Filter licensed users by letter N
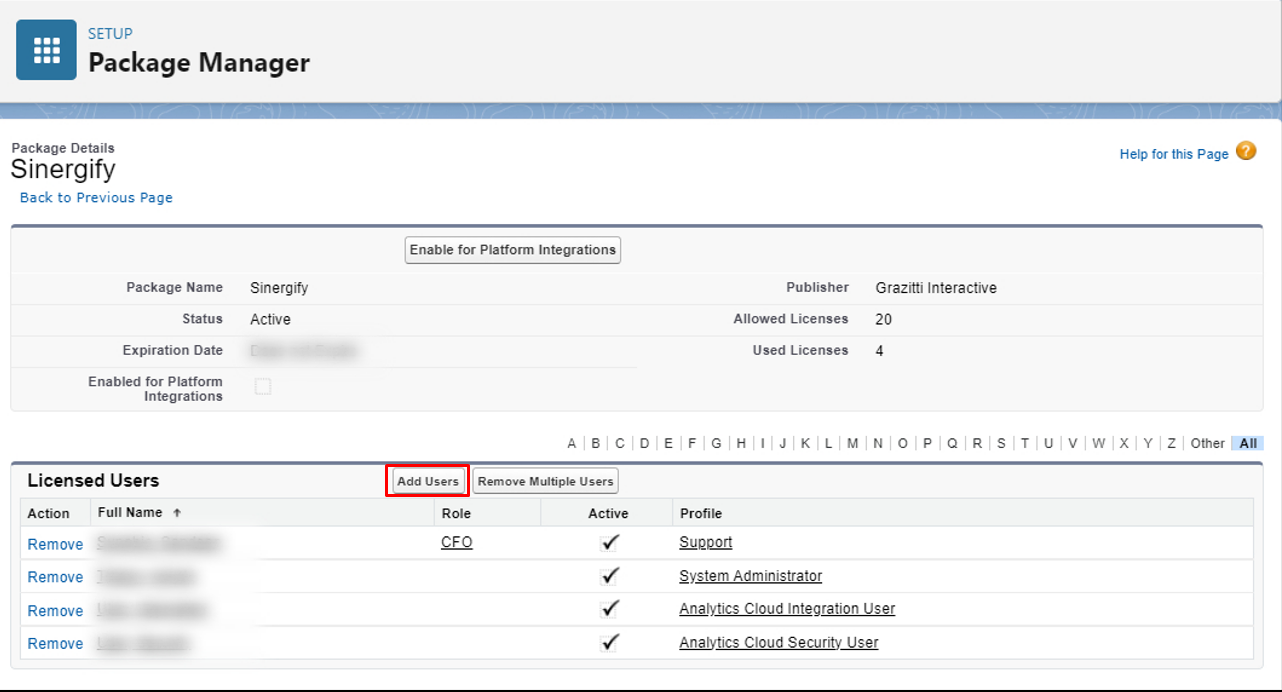Viewport: 1282px width, 692px height. [878, 443]
